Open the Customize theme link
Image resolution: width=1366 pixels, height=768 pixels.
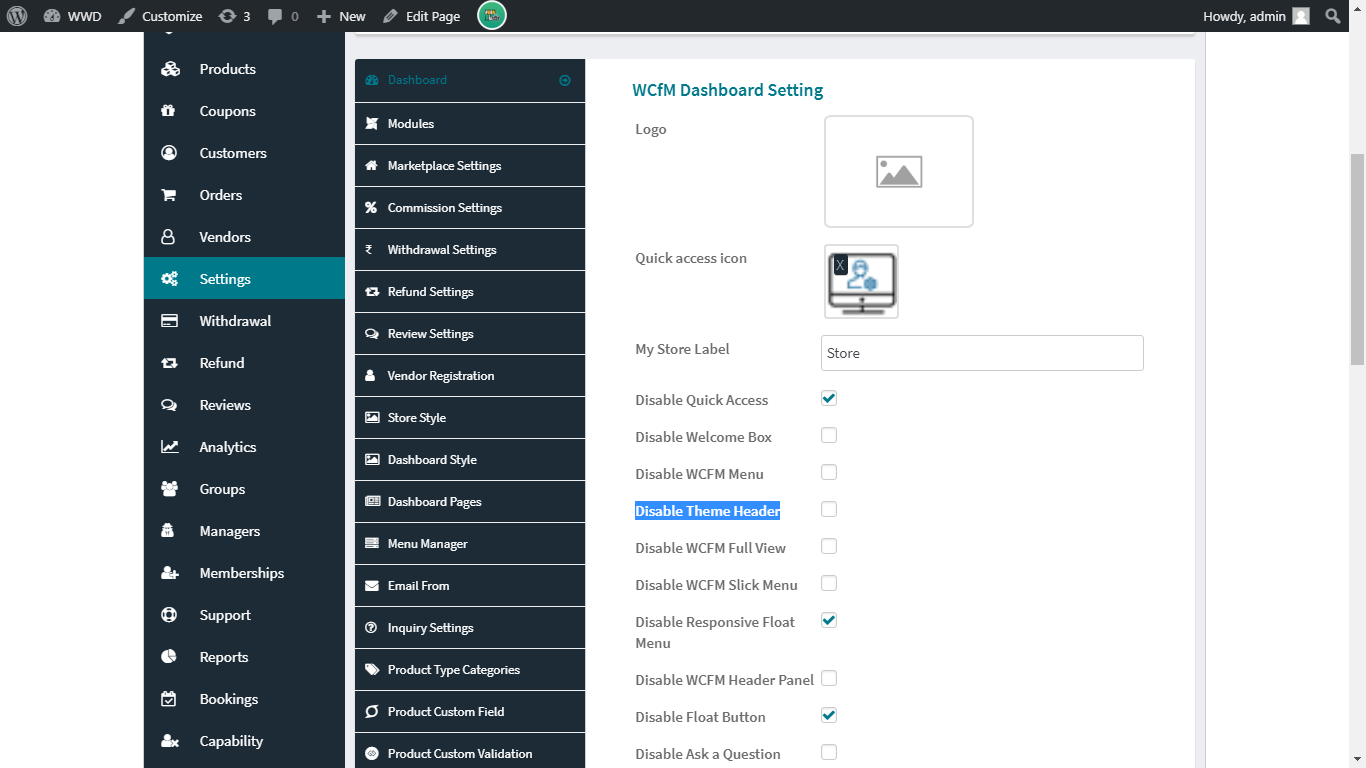pyautogui.click(x=159, y=16)
